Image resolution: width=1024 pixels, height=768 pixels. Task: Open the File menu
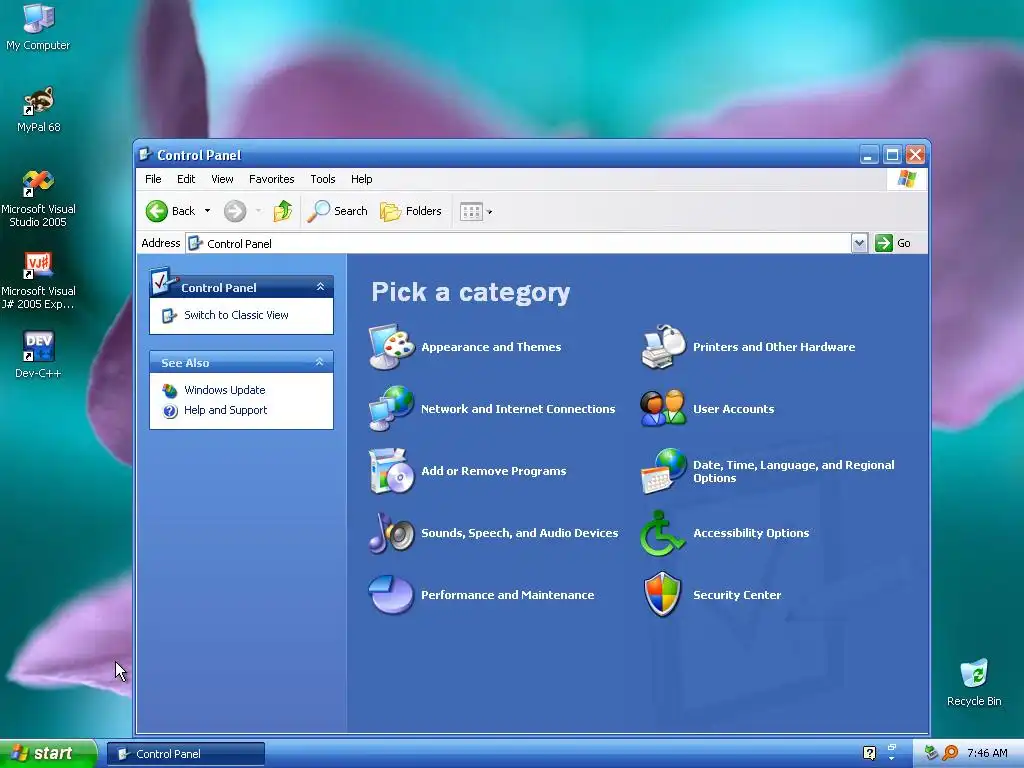click(153, 179)
